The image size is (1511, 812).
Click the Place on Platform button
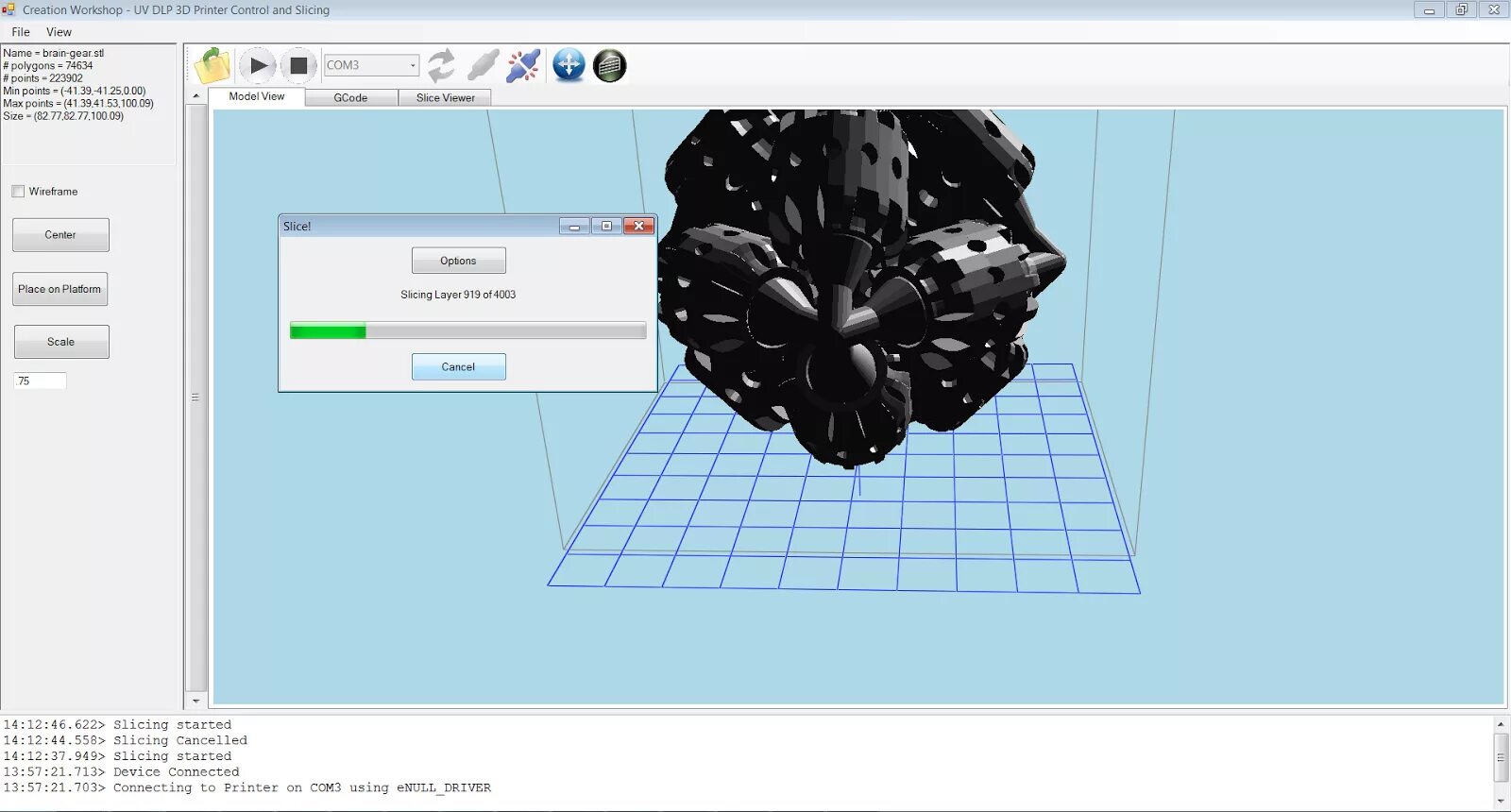pos(59,289)
